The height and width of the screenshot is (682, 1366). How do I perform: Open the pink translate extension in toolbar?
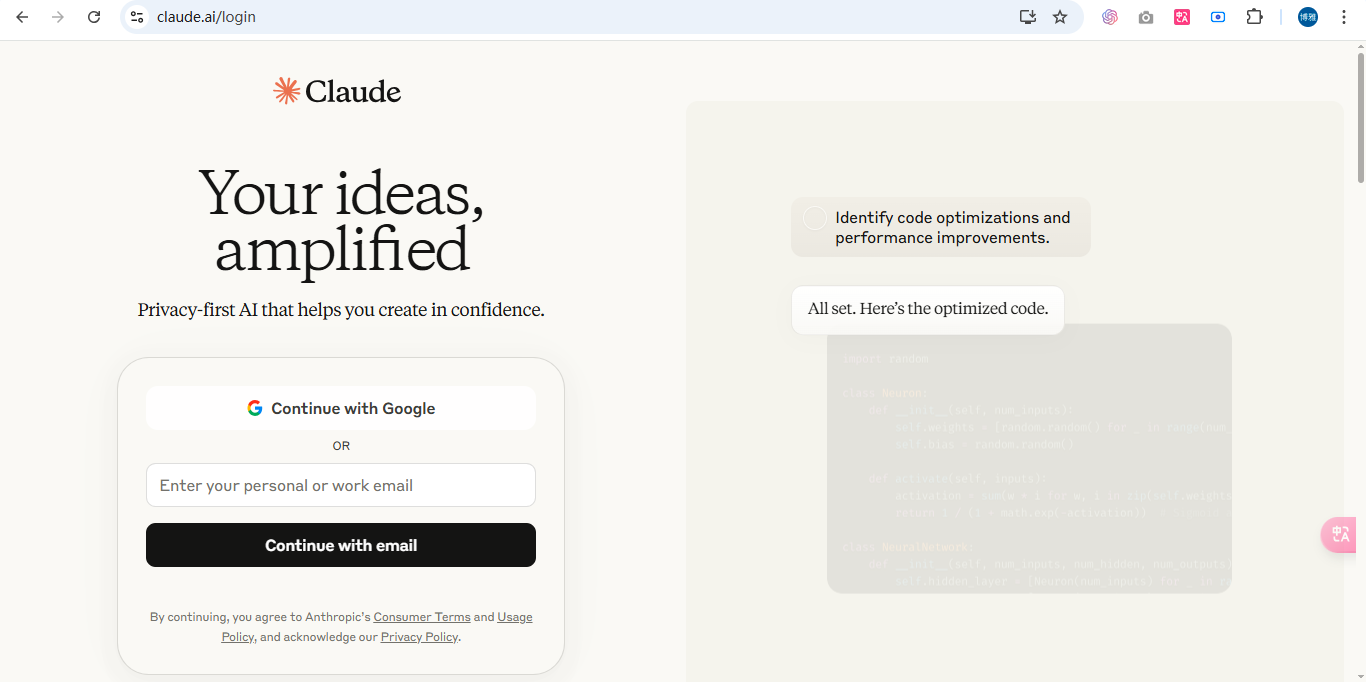pyautogui.click(x=1182, y=17)
